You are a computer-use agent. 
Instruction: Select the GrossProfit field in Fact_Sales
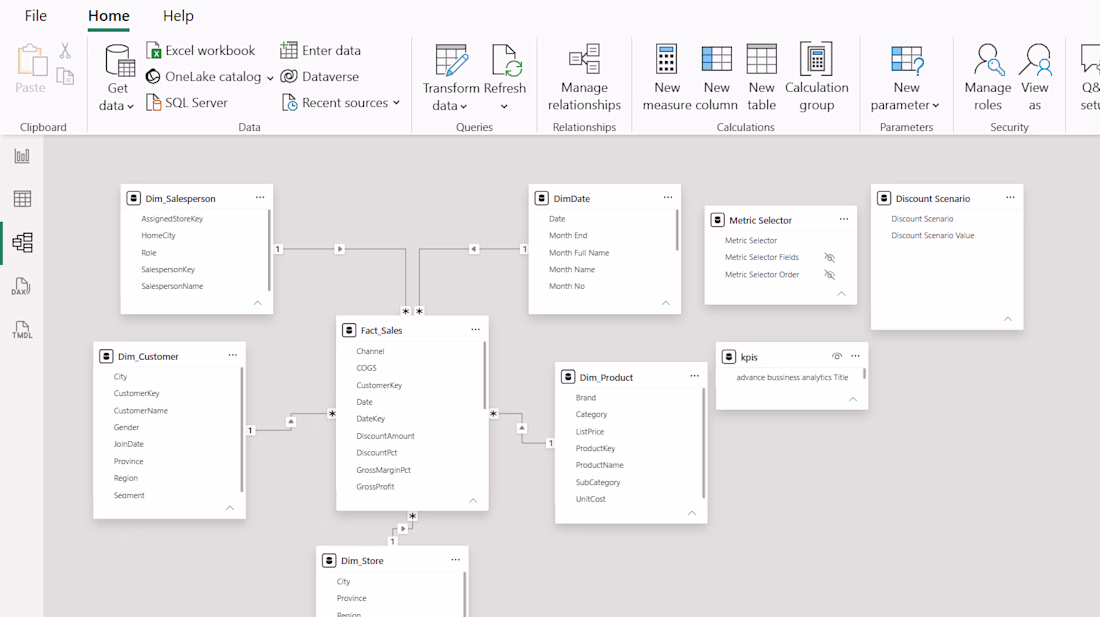375,487
